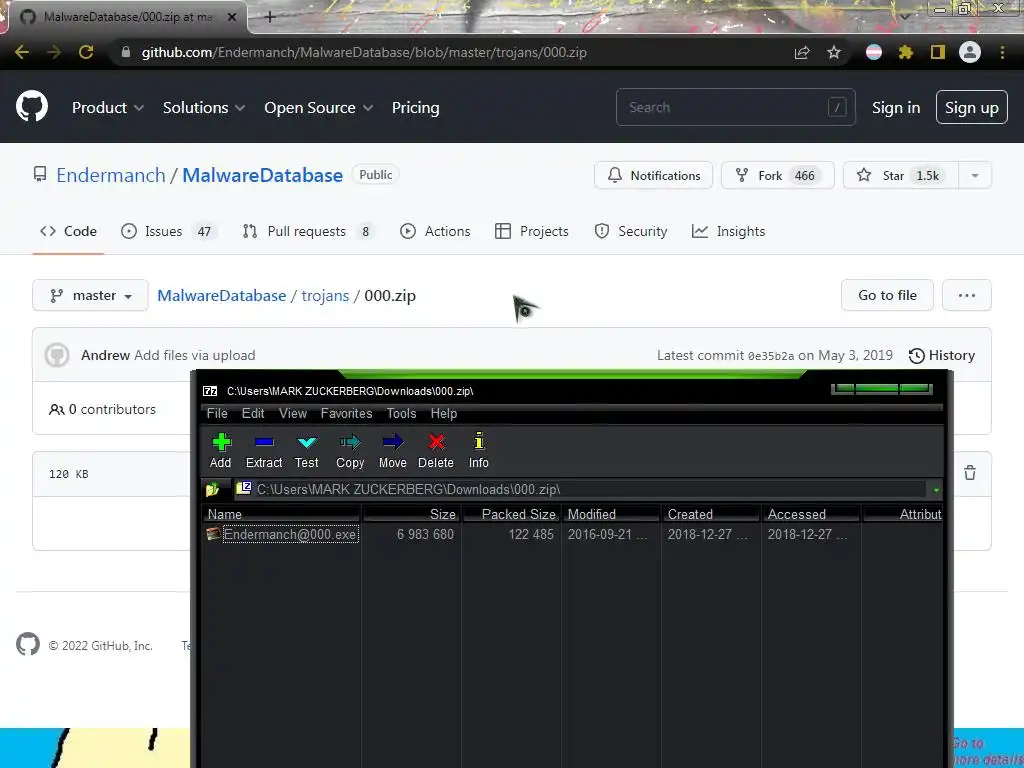
Task: Click browser forward arrow
Action: tap(54, 52)
